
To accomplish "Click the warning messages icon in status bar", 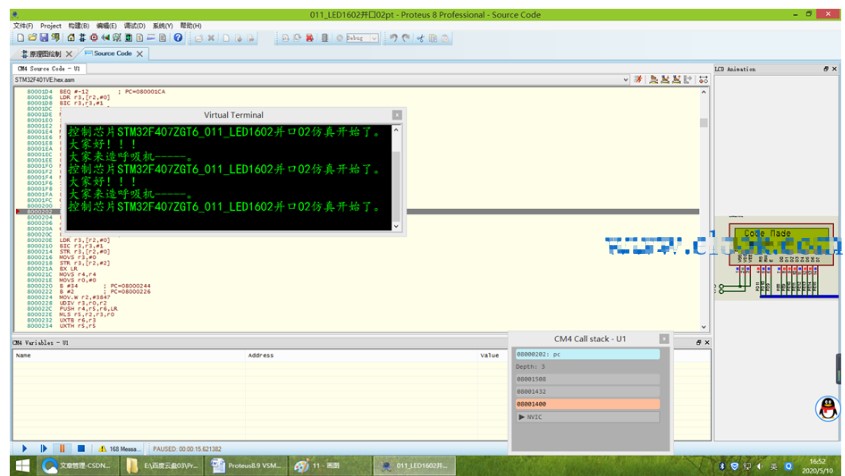I will pos(102,449).
